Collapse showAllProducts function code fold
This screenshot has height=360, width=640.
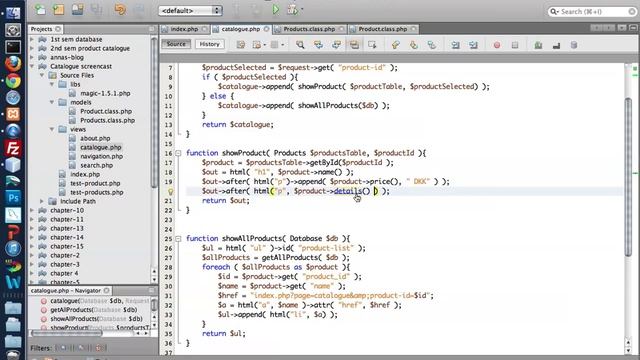(178, 238)
